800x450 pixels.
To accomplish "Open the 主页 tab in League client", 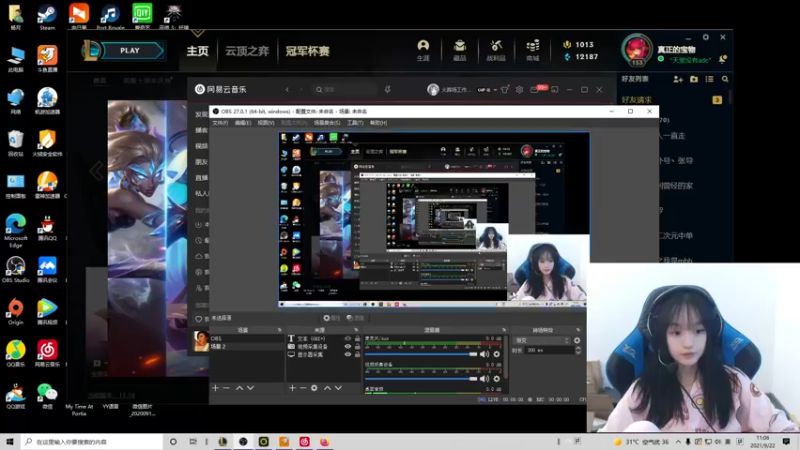I will click(x=197, y=51).
